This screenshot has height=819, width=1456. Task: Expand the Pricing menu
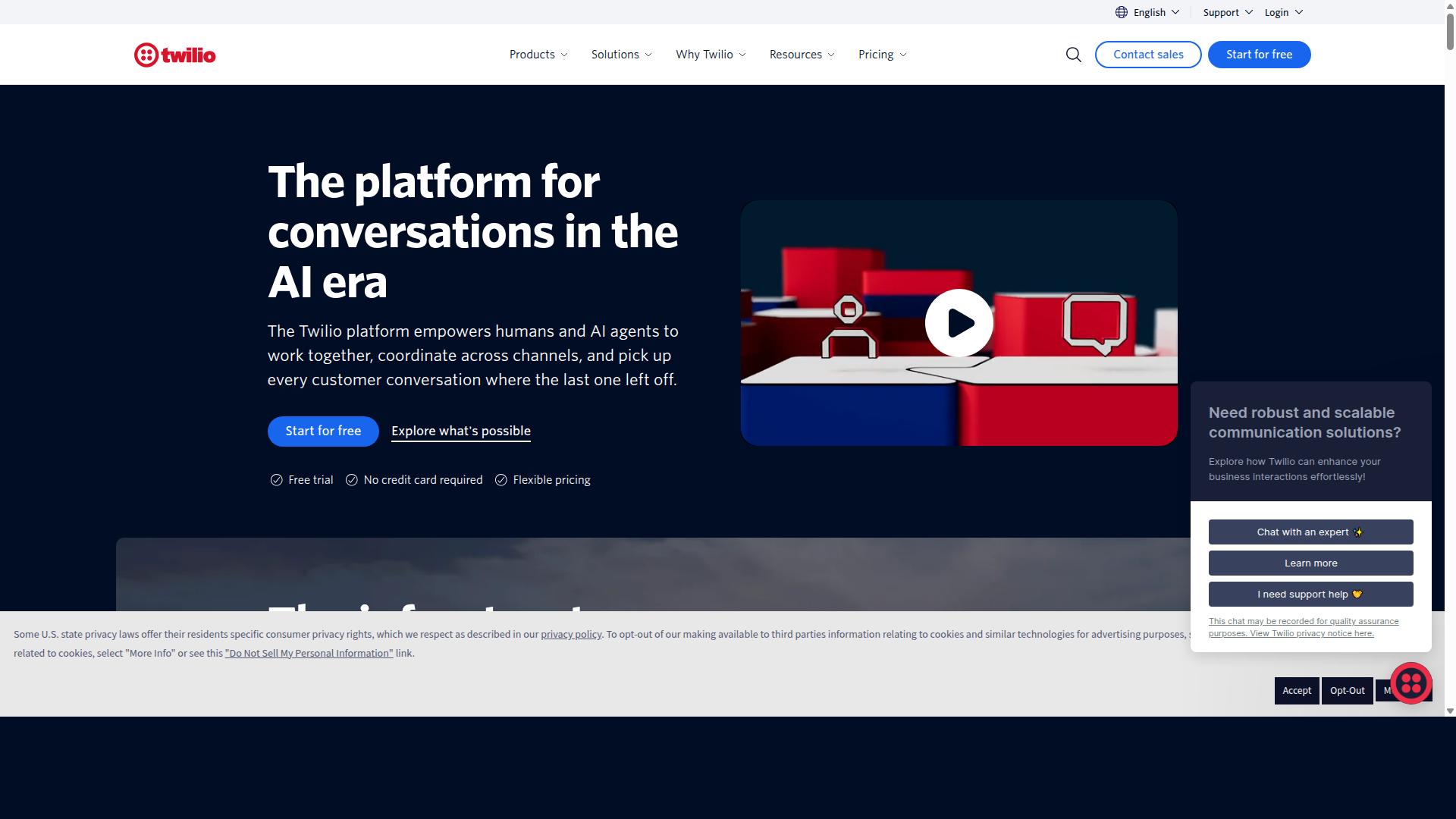point(883,55)
